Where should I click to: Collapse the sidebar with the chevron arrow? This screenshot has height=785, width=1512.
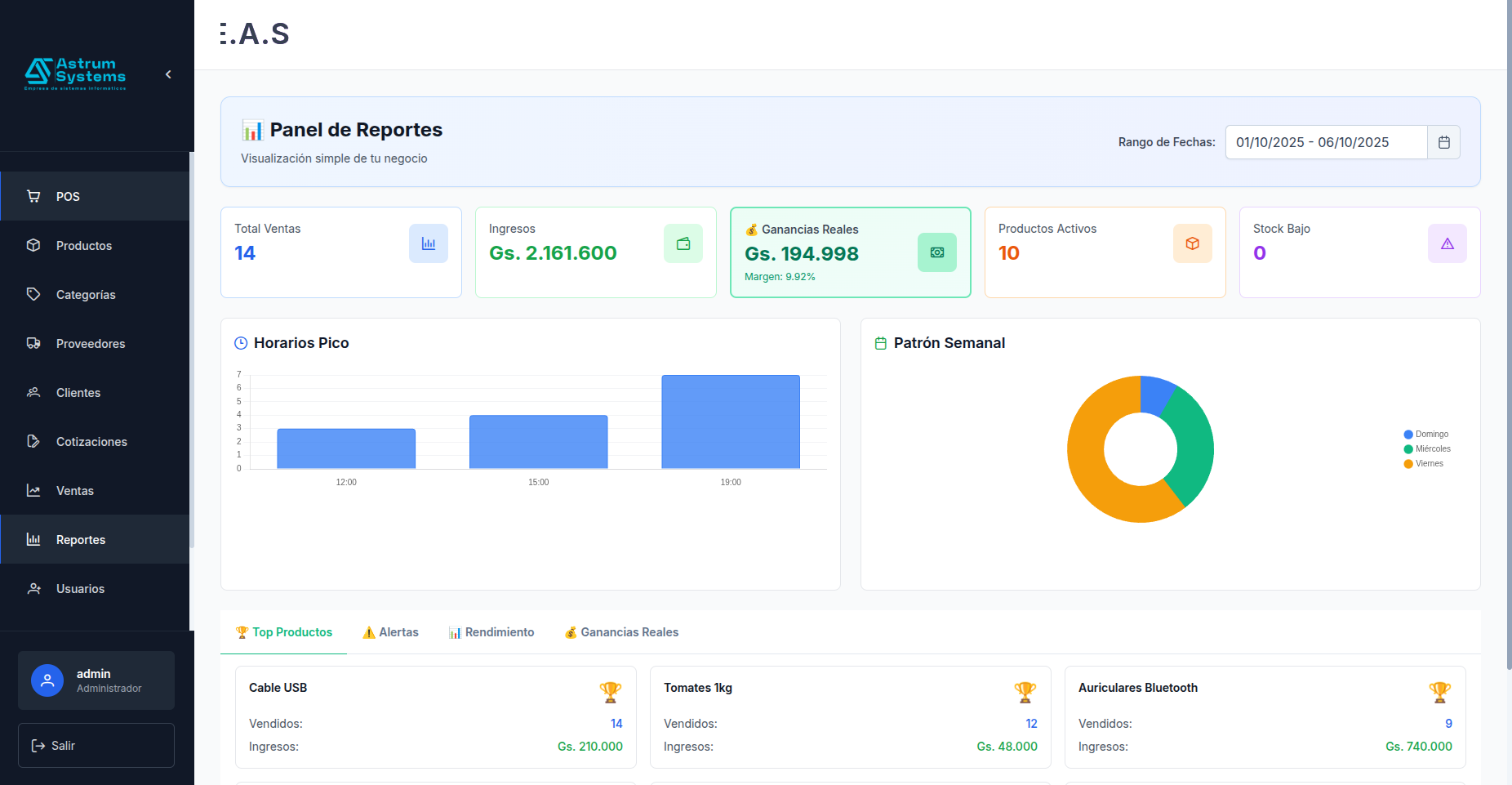168,74
